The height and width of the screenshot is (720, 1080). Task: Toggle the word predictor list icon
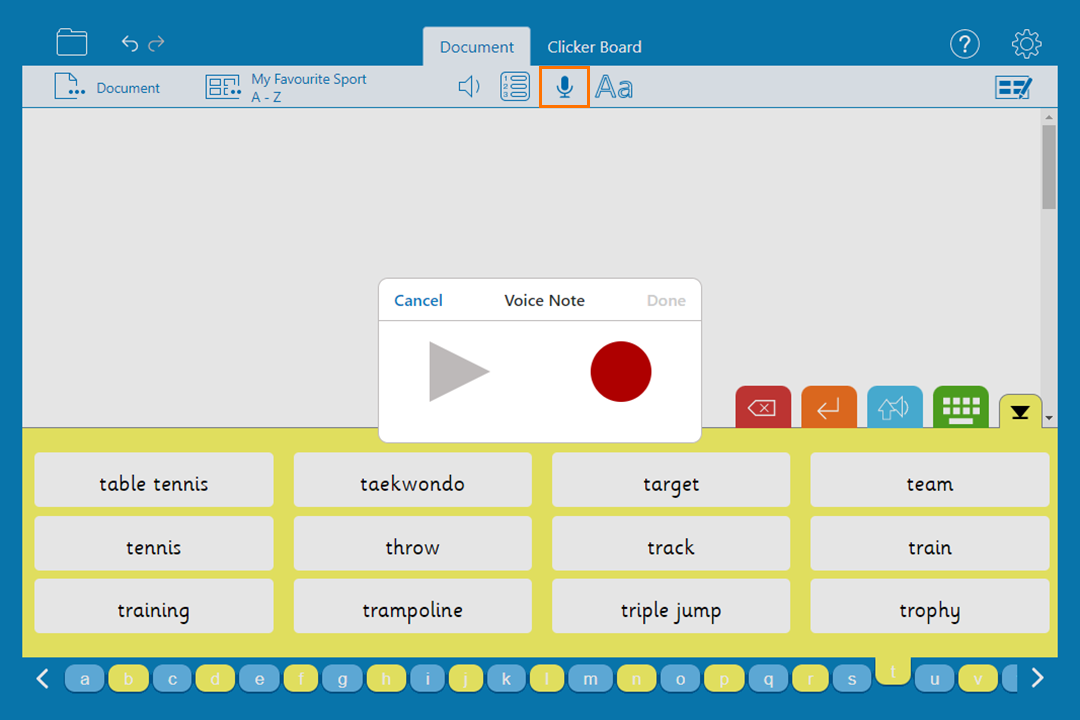515,88
